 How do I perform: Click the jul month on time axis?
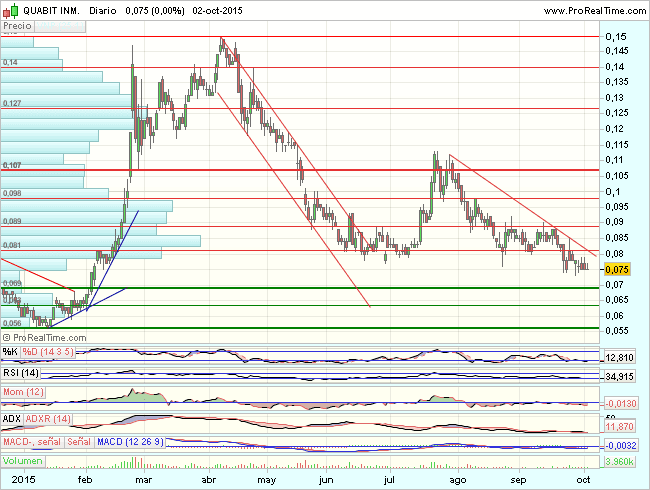point(389,480)
